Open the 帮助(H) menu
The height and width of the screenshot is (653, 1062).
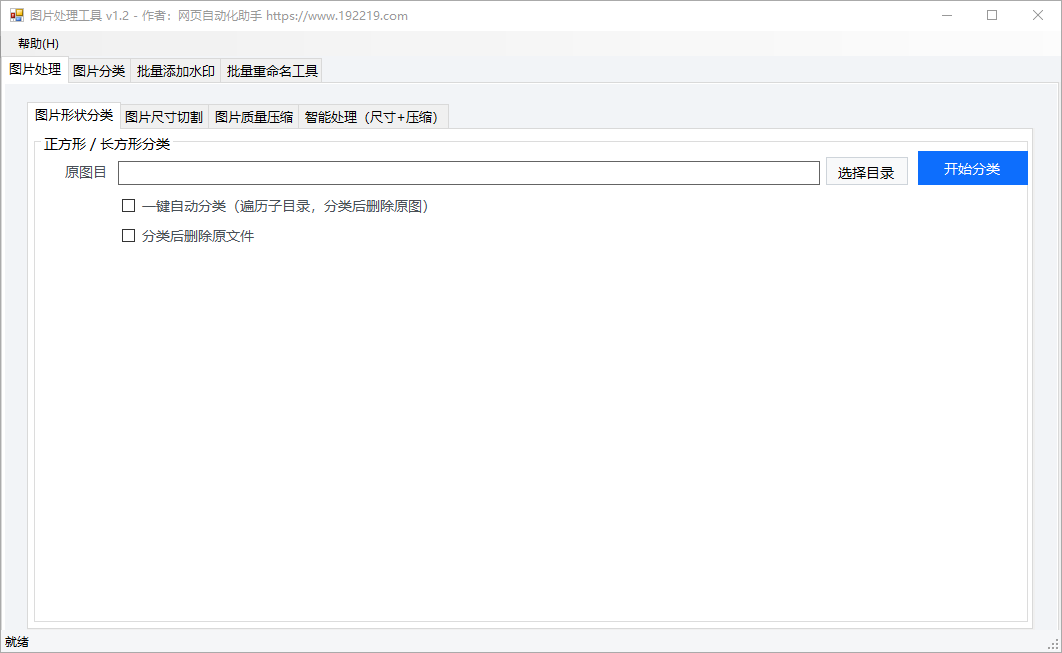34,44
